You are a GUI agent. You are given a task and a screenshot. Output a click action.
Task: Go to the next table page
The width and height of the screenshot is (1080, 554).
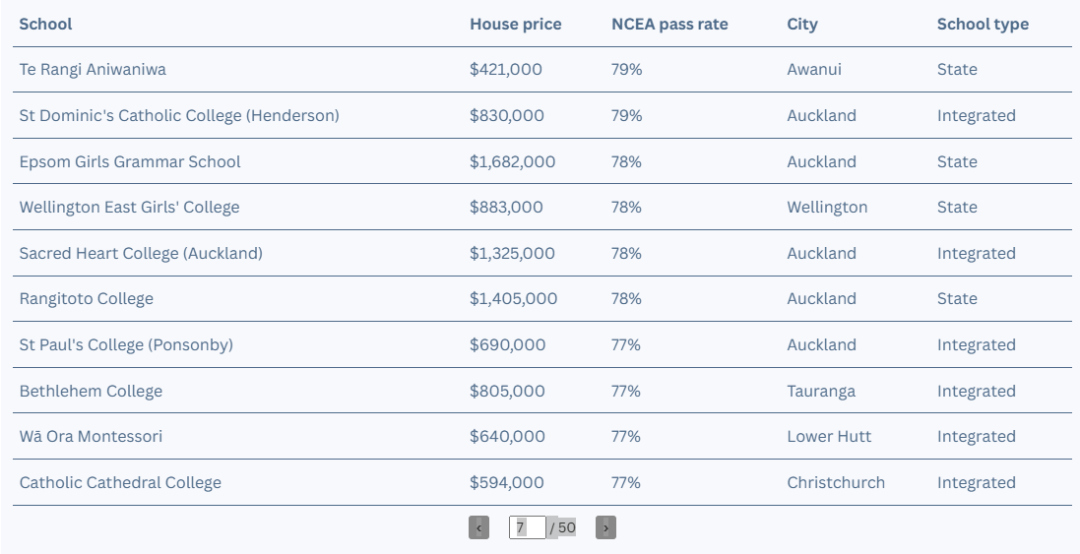point(605,528)
